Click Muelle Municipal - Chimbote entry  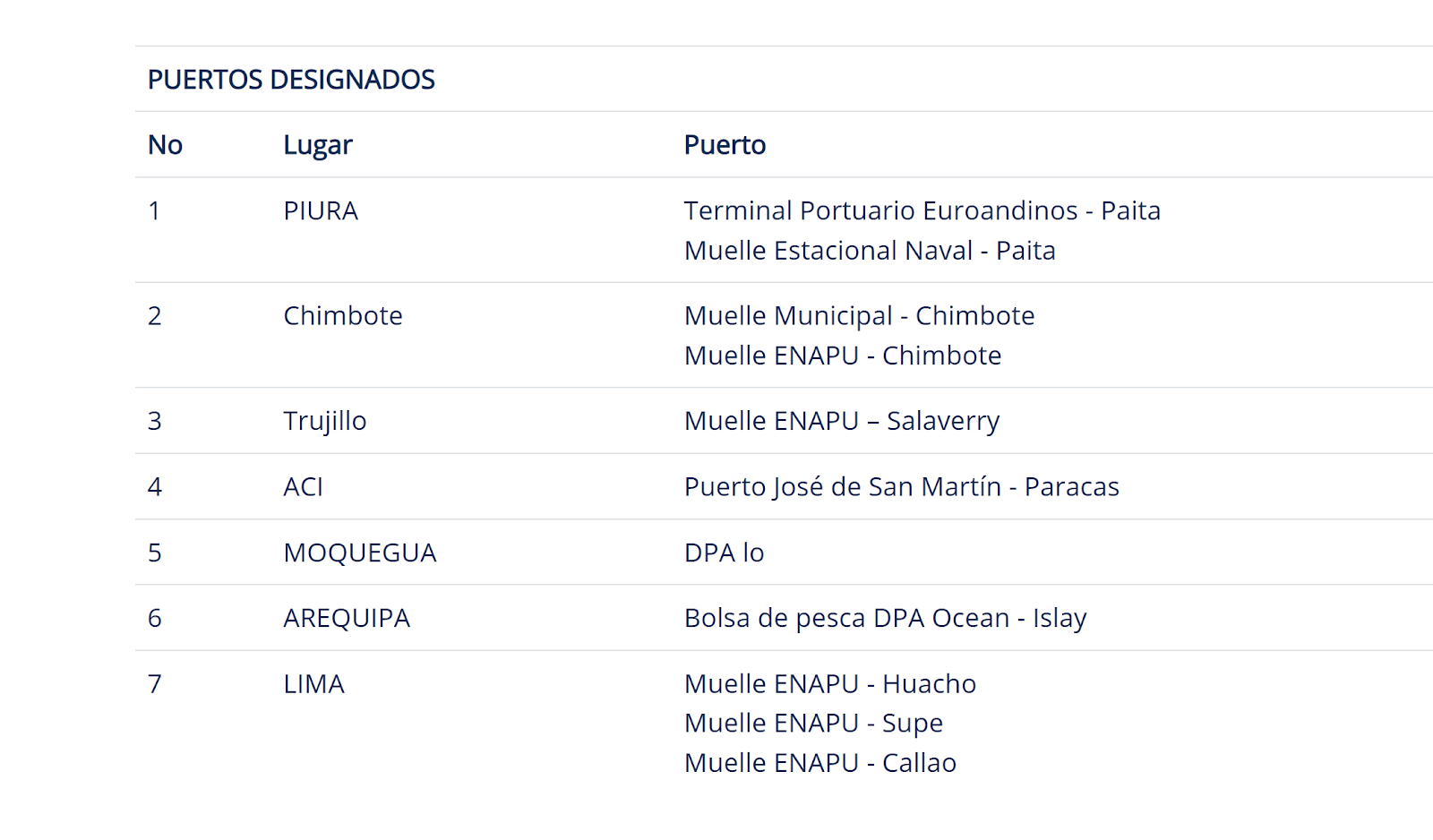[x=860, y=316]
